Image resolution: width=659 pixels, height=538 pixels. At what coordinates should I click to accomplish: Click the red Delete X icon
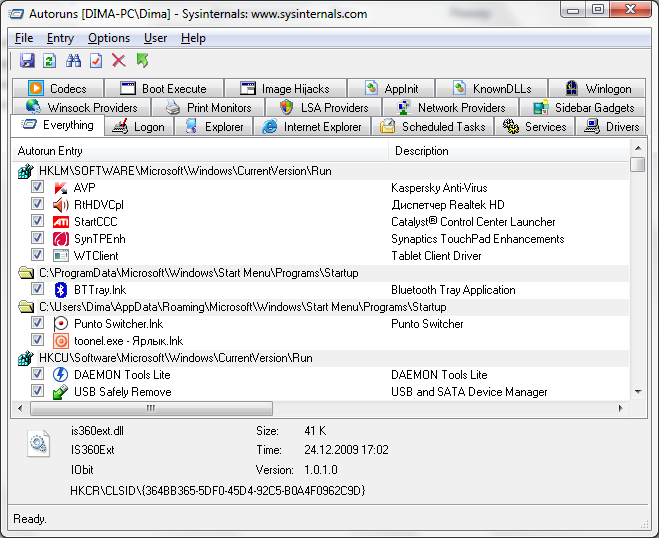(x=119, y=61)
